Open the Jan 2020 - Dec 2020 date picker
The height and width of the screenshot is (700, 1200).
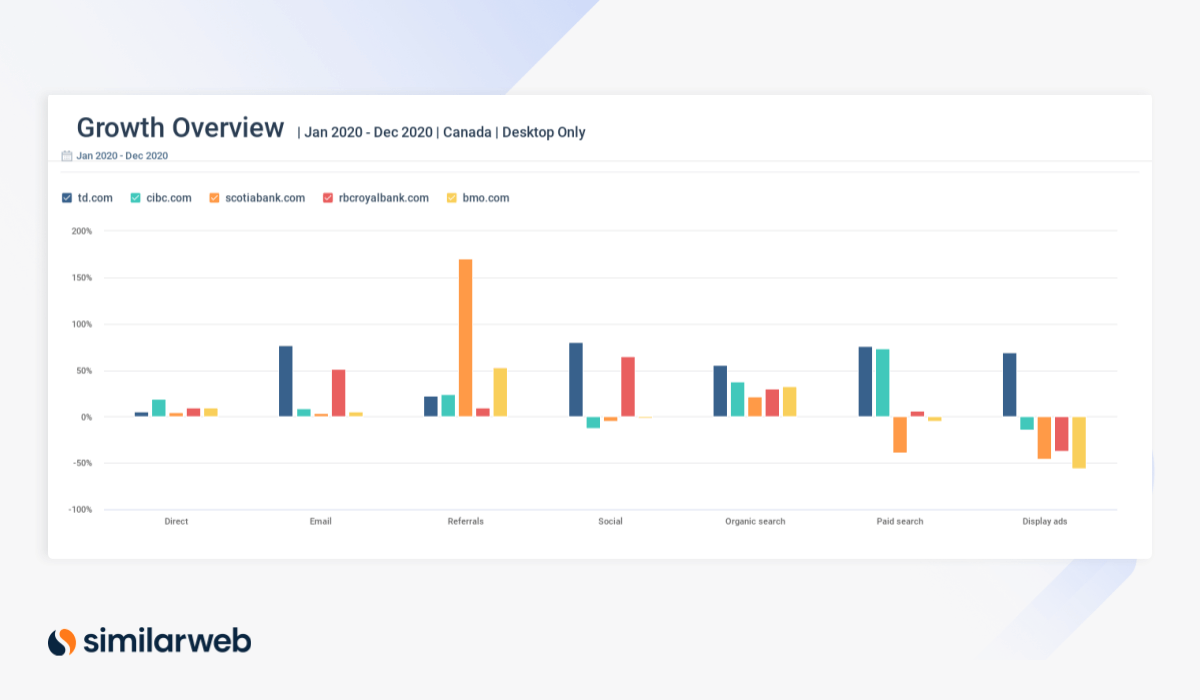pyautogui.click(x=122, y=156)
